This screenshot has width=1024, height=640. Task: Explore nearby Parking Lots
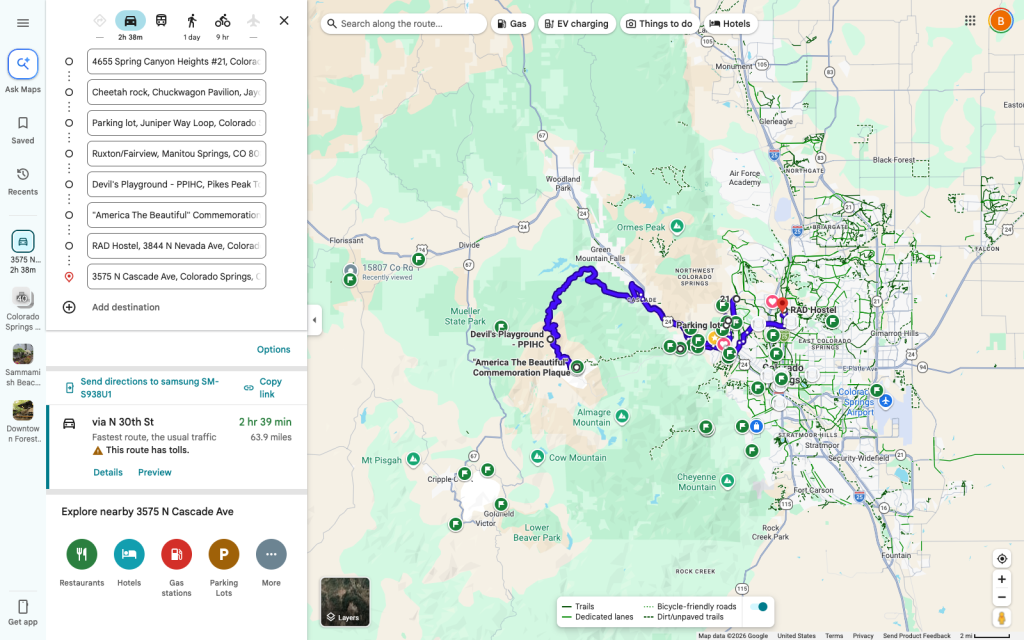coord(224,554)
